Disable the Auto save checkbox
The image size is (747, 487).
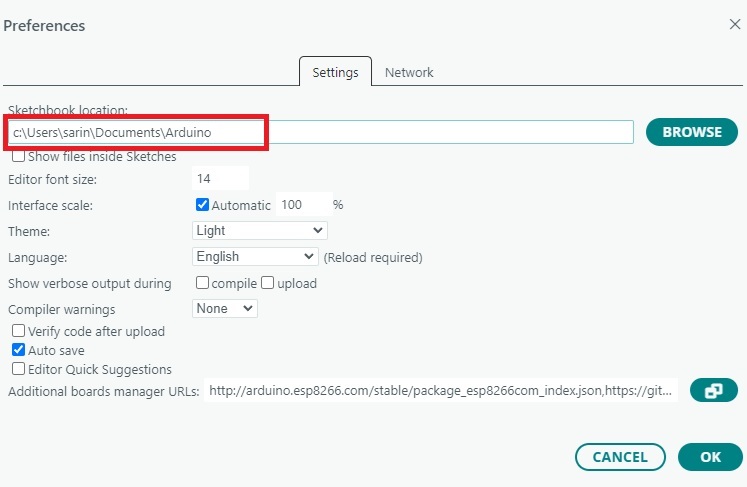pyautogui.click(x=19, y=350)
